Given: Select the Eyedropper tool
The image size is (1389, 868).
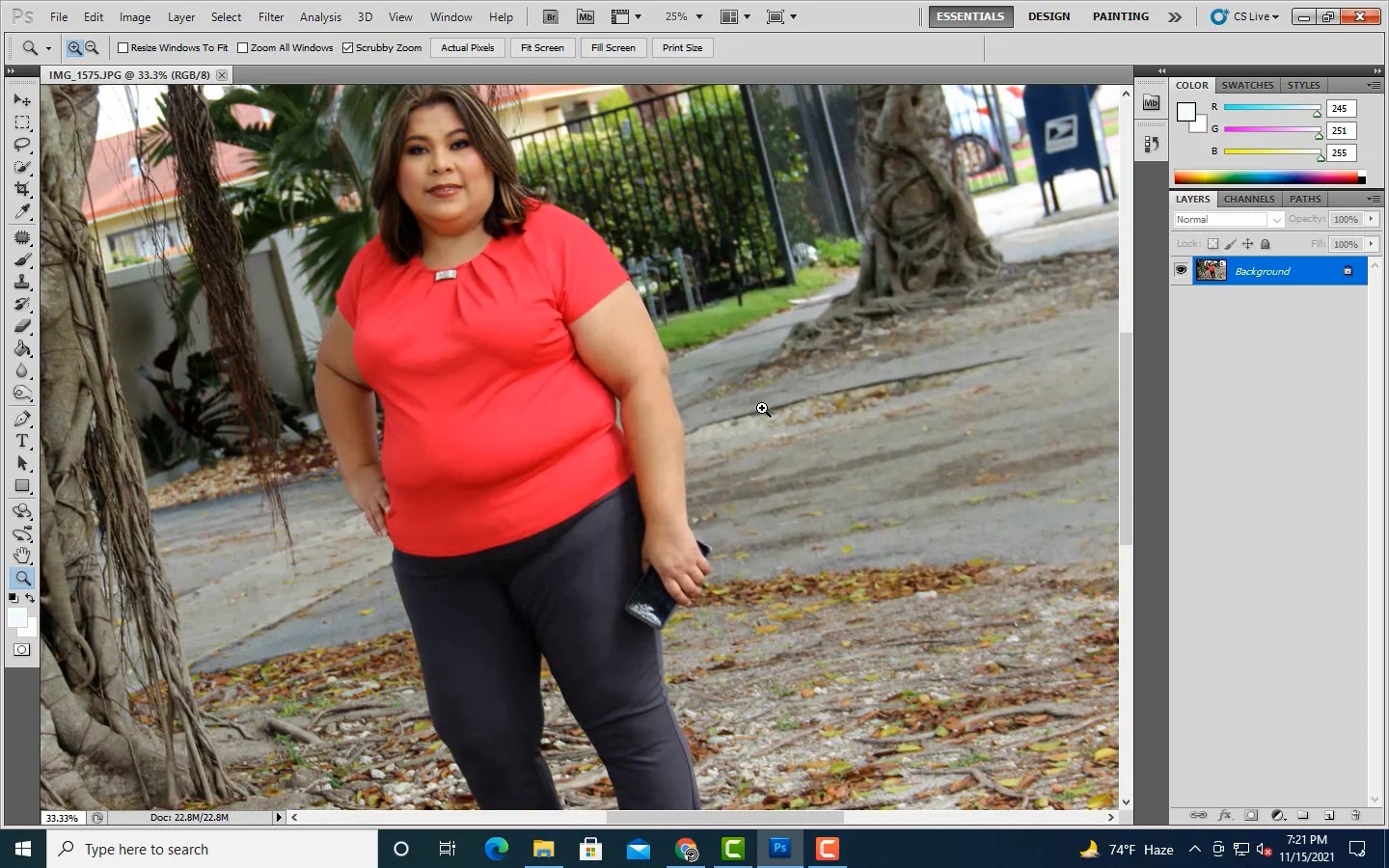Looking at the screenshot, I should [22, 211].
